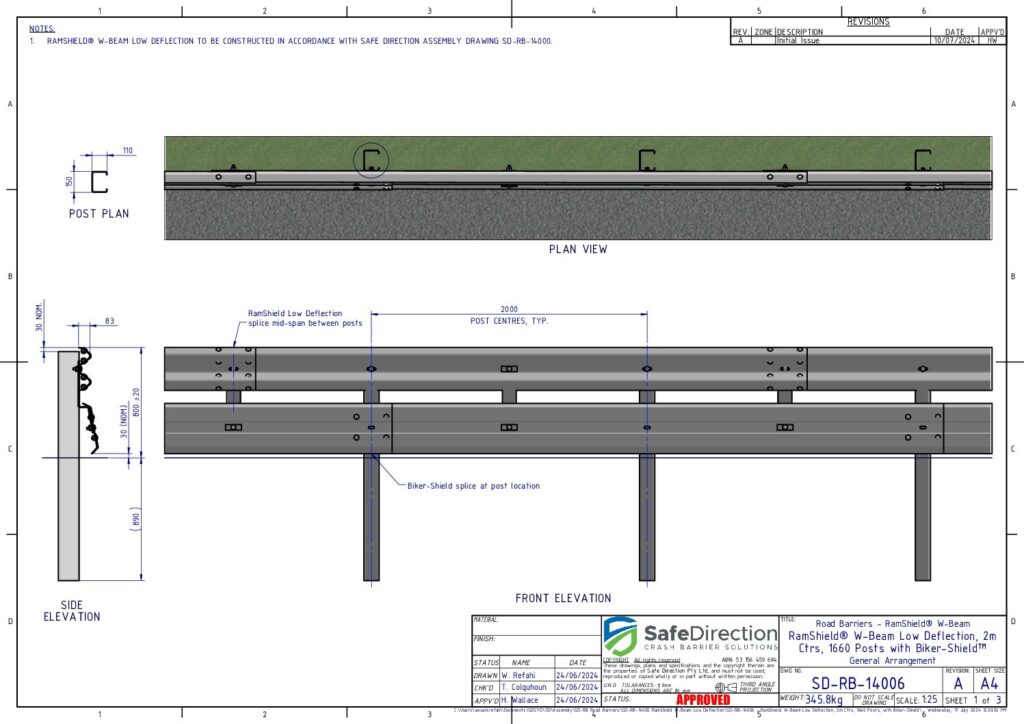Click the 2000 post centres dimension
The height and width of the screenshot is (724, 1024).
(x=509, y=310)
